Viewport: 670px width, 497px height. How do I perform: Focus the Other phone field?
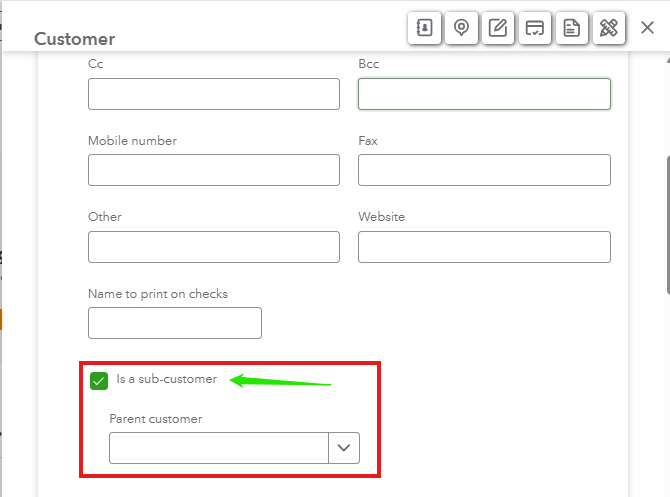click(x=214, y=247)
